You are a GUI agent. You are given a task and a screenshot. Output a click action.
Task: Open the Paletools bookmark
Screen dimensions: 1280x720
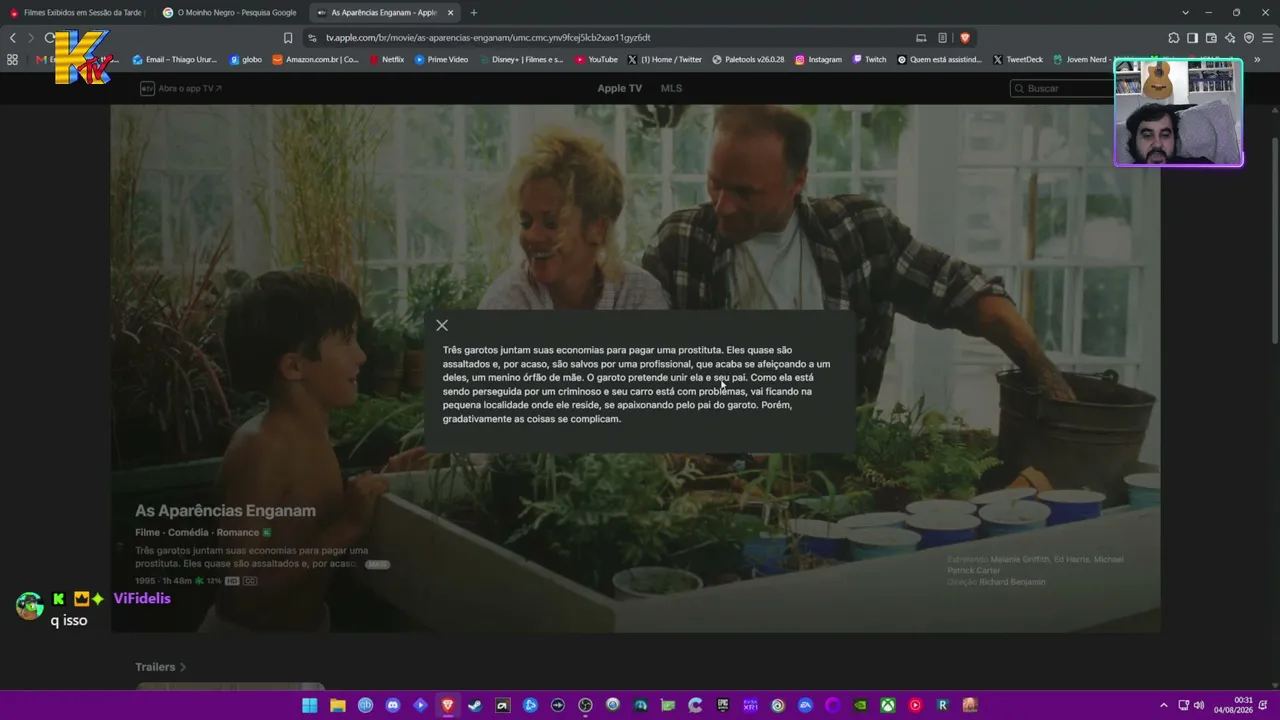(748, 60)
